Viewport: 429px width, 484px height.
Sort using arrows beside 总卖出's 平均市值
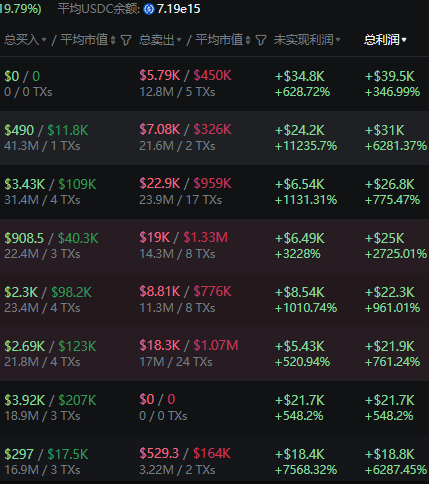point(248,40)
